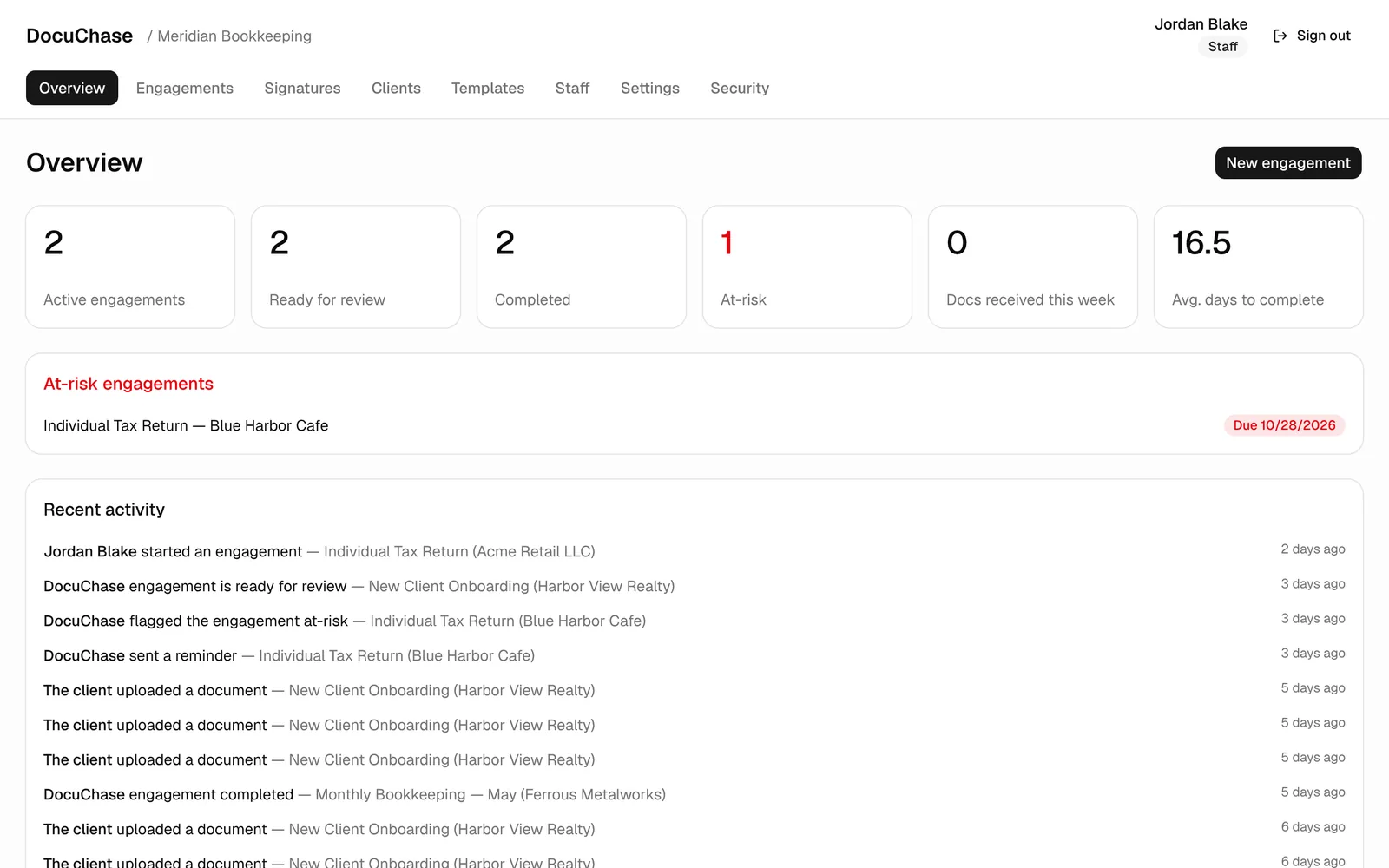This screenshot has width=1389, height=868.
Task: Open the engagement is ready for review activity
Action: (694, 586)
